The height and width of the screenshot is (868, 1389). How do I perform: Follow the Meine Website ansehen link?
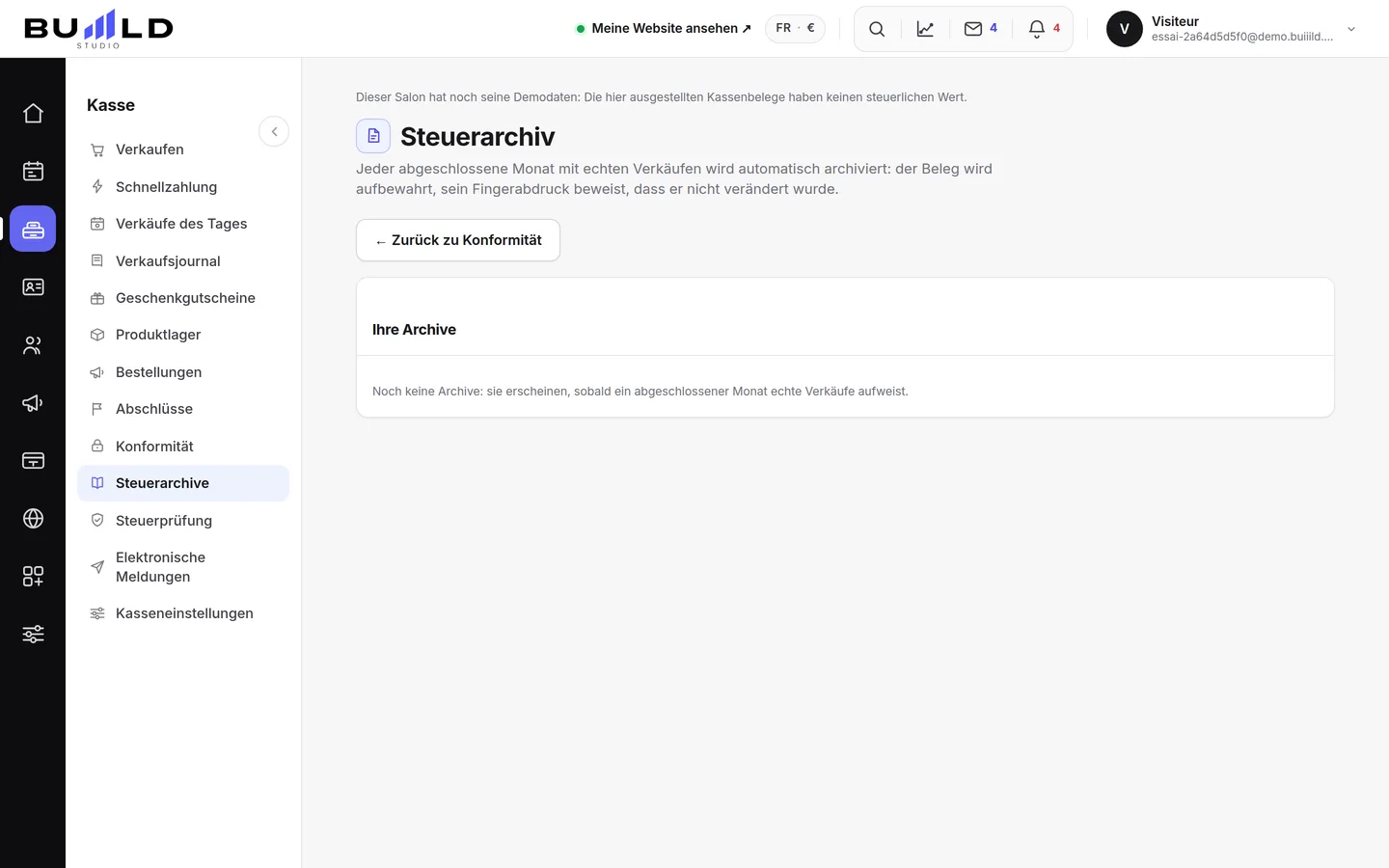click(664, 28)
